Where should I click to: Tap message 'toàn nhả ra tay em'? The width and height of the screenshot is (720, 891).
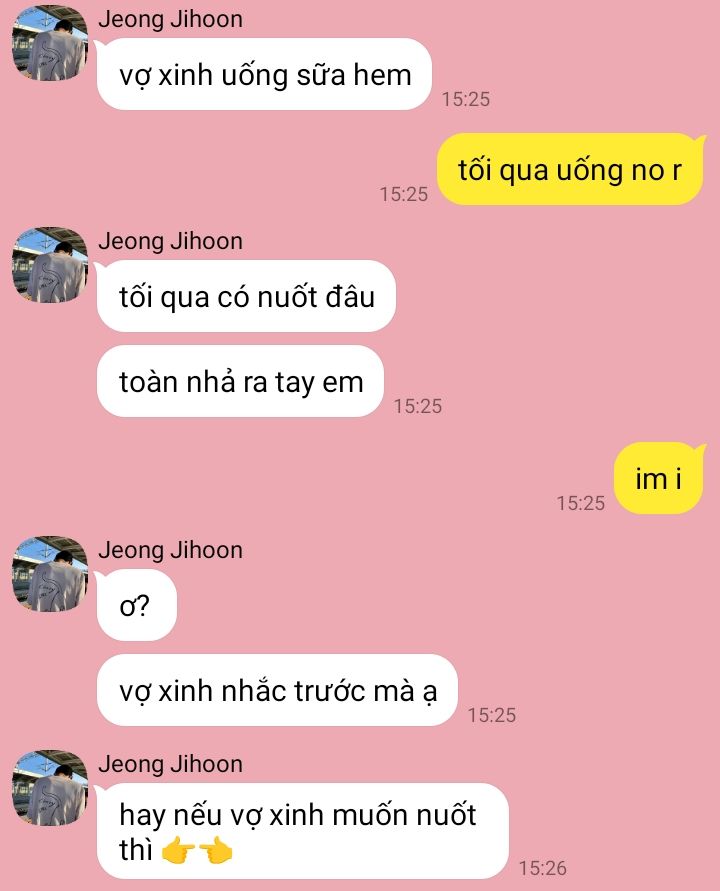tap(240, 381)
